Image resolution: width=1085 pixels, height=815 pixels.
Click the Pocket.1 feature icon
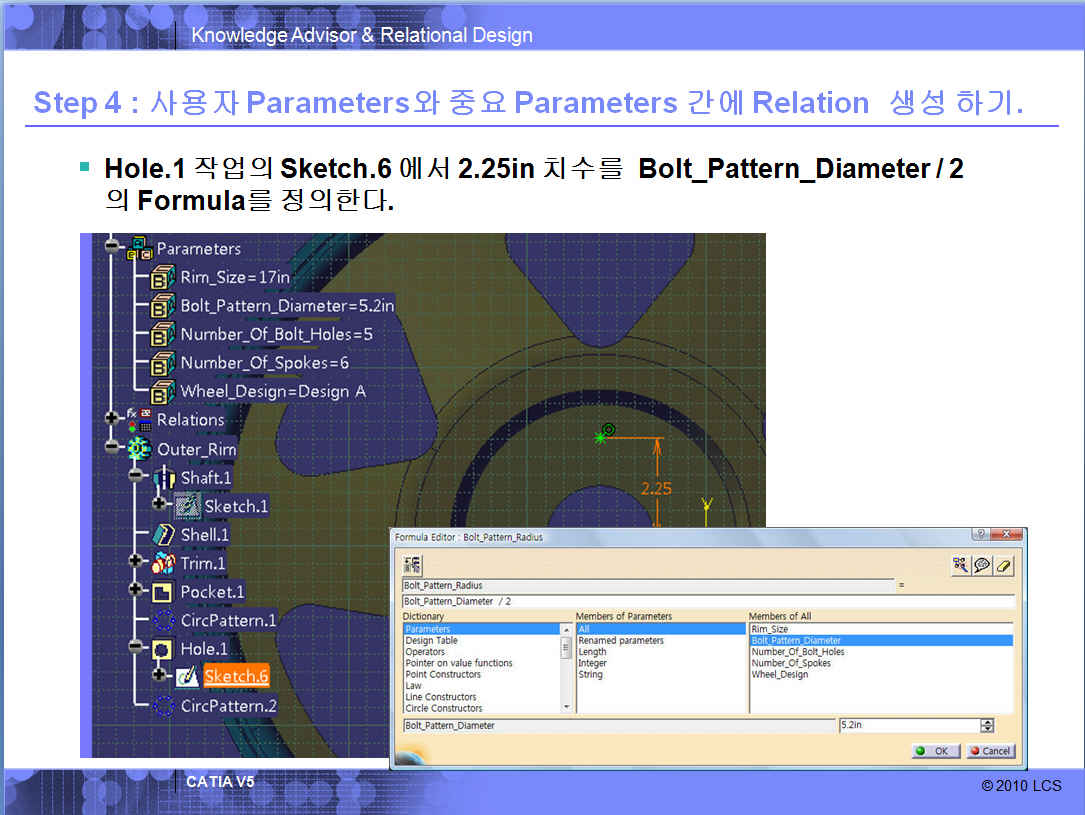pos(164,592)
